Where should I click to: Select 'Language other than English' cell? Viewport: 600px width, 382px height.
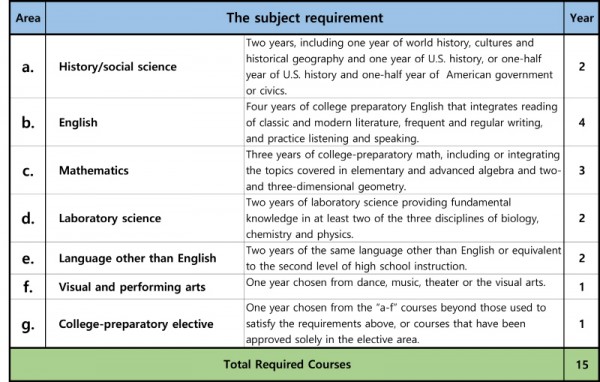[145, 258]
